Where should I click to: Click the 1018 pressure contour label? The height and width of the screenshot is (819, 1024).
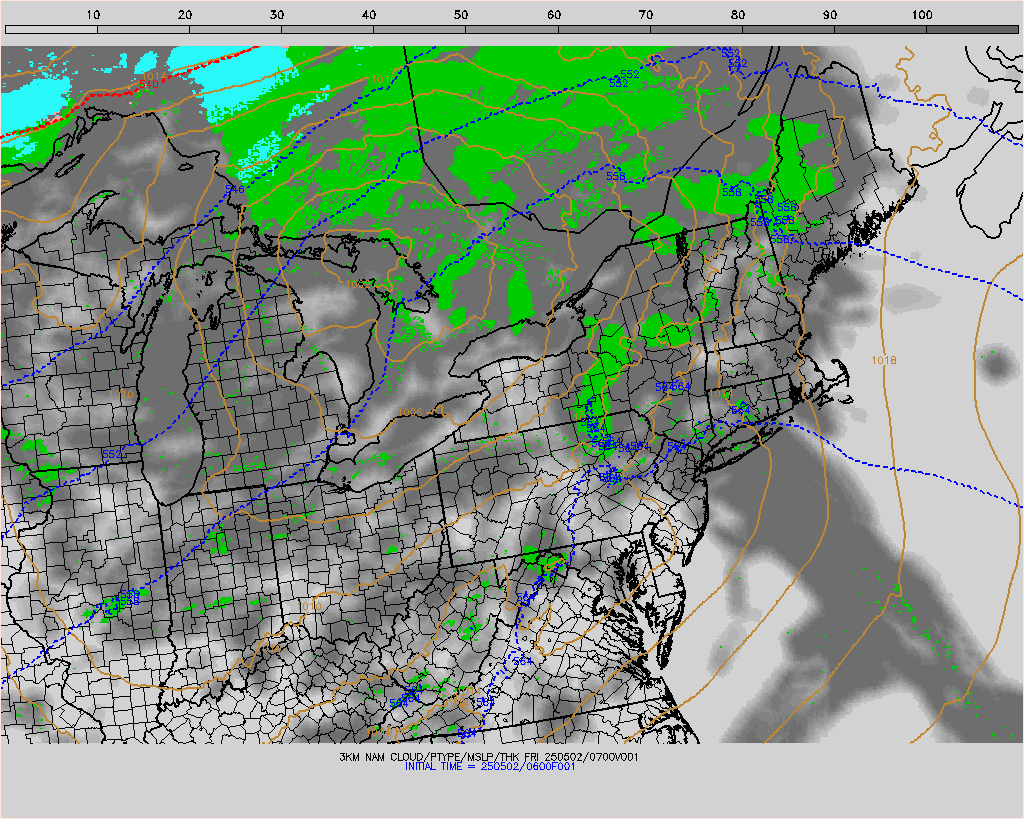(x=884, y=360)
